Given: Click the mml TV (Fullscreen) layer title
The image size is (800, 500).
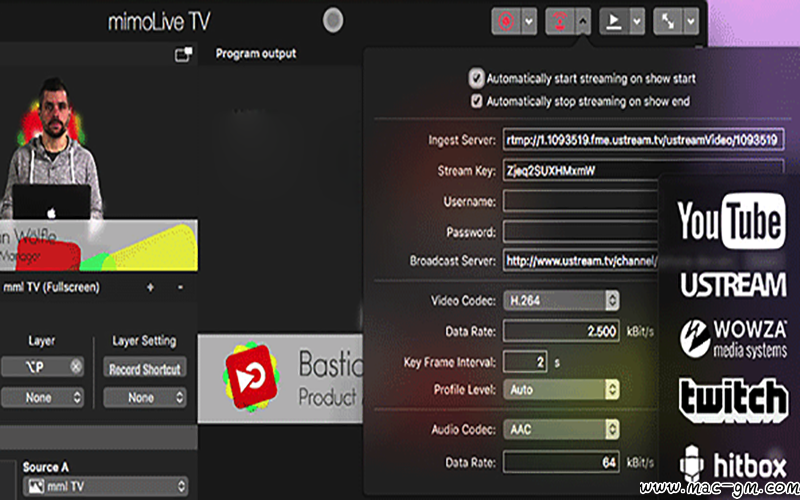Looking at the screenshot, I should [52, 287].
